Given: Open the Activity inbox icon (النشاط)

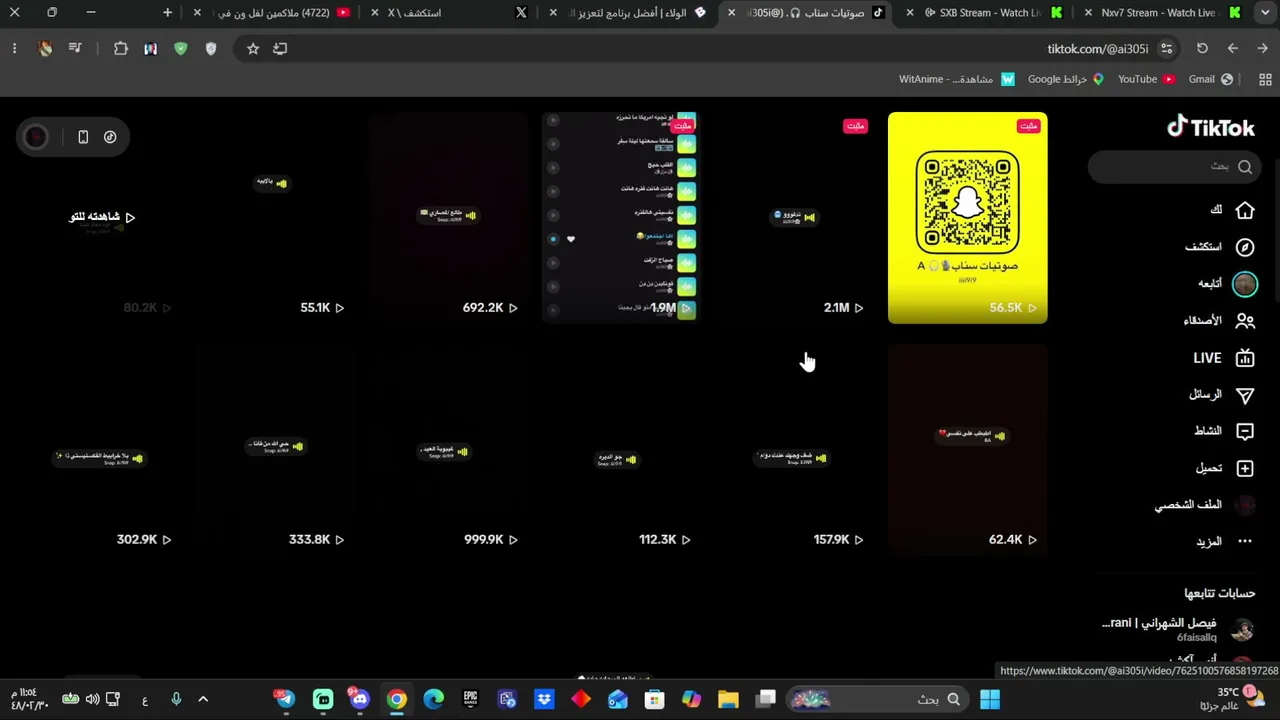Looking at the screenshot, I should (1245, 431).
